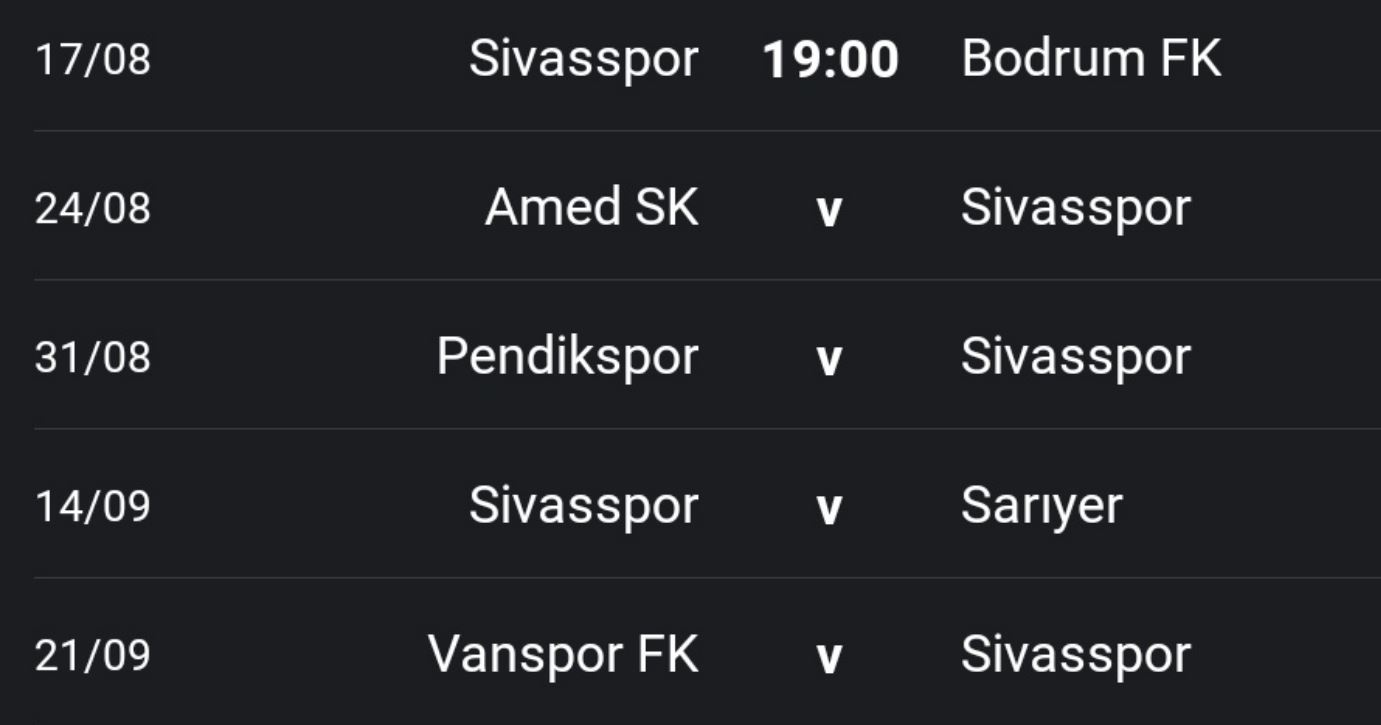This screenshot has width=1381, height=725.
Task: Open Sivasspor away team in 31/08 fixture
Action: tap(1076, 358)
